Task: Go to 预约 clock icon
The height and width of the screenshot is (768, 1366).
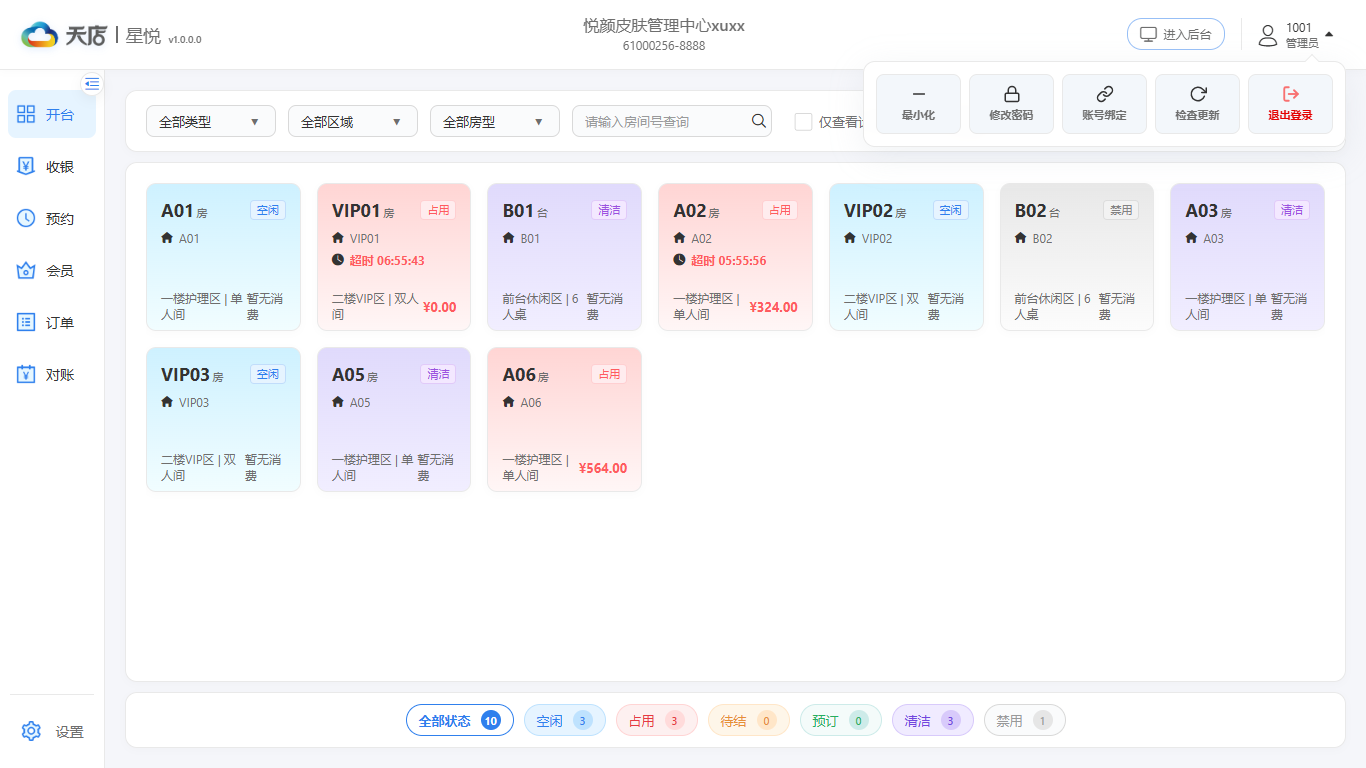Action: click(x=26, y=218)
